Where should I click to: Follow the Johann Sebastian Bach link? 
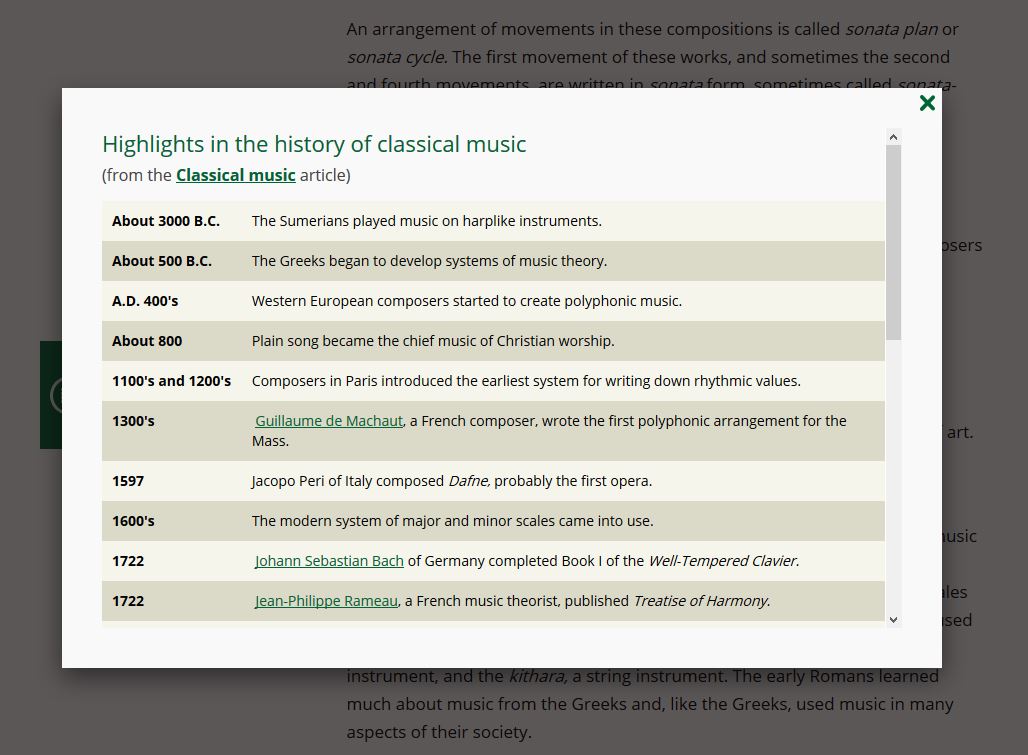(x=329, y=561)
